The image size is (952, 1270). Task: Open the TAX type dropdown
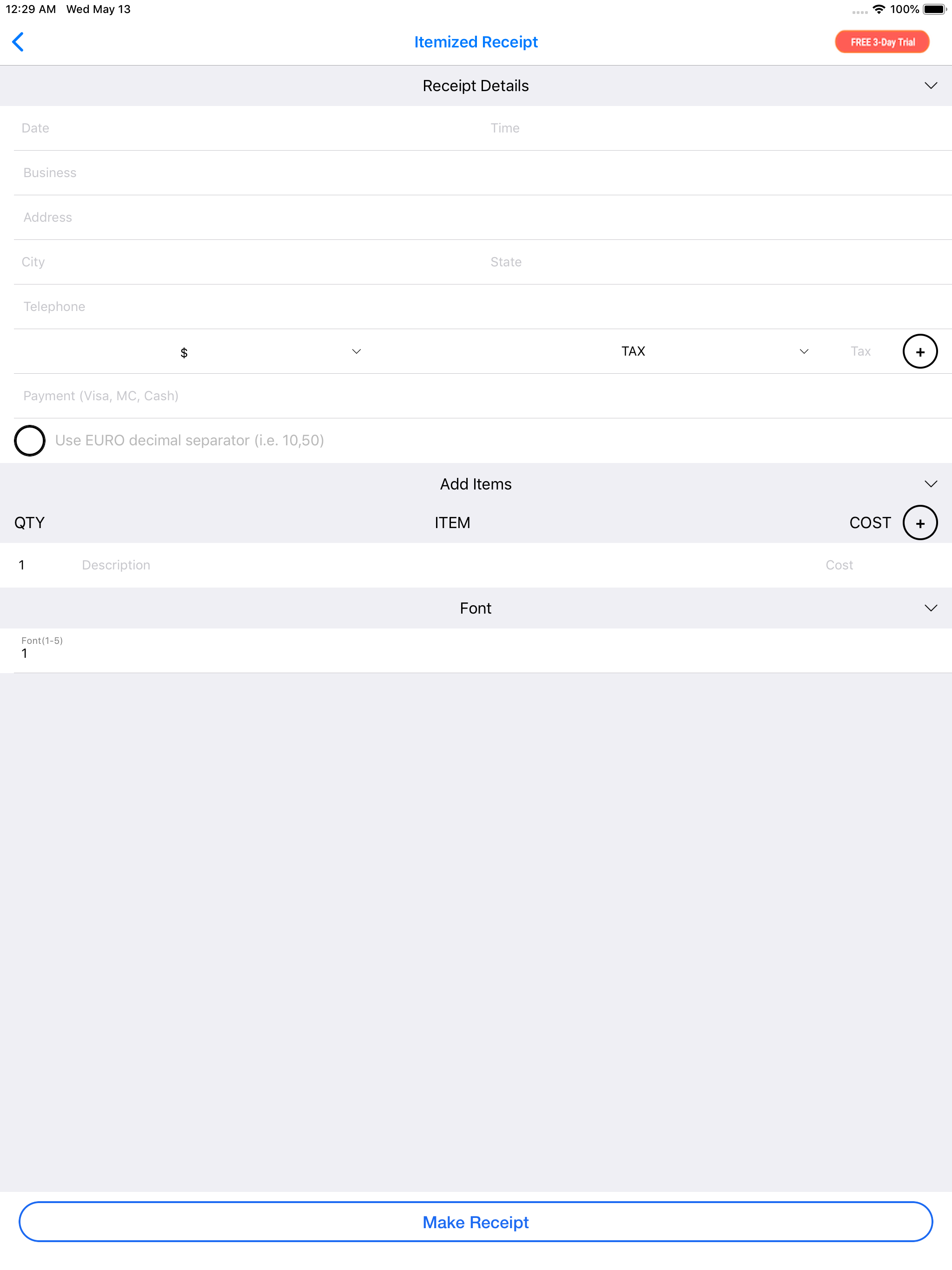[715, 351]
